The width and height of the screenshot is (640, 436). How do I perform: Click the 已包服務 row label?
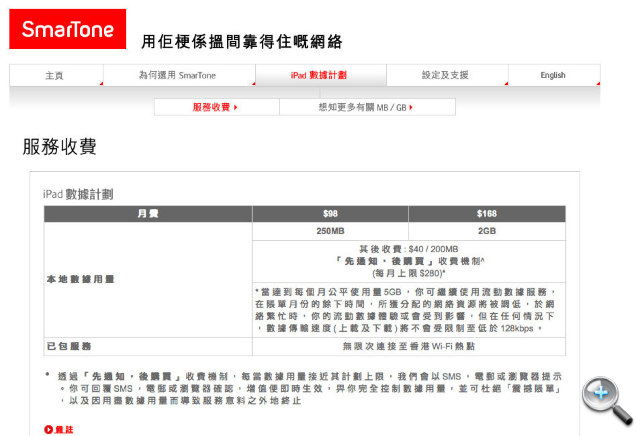click(69, 346)
